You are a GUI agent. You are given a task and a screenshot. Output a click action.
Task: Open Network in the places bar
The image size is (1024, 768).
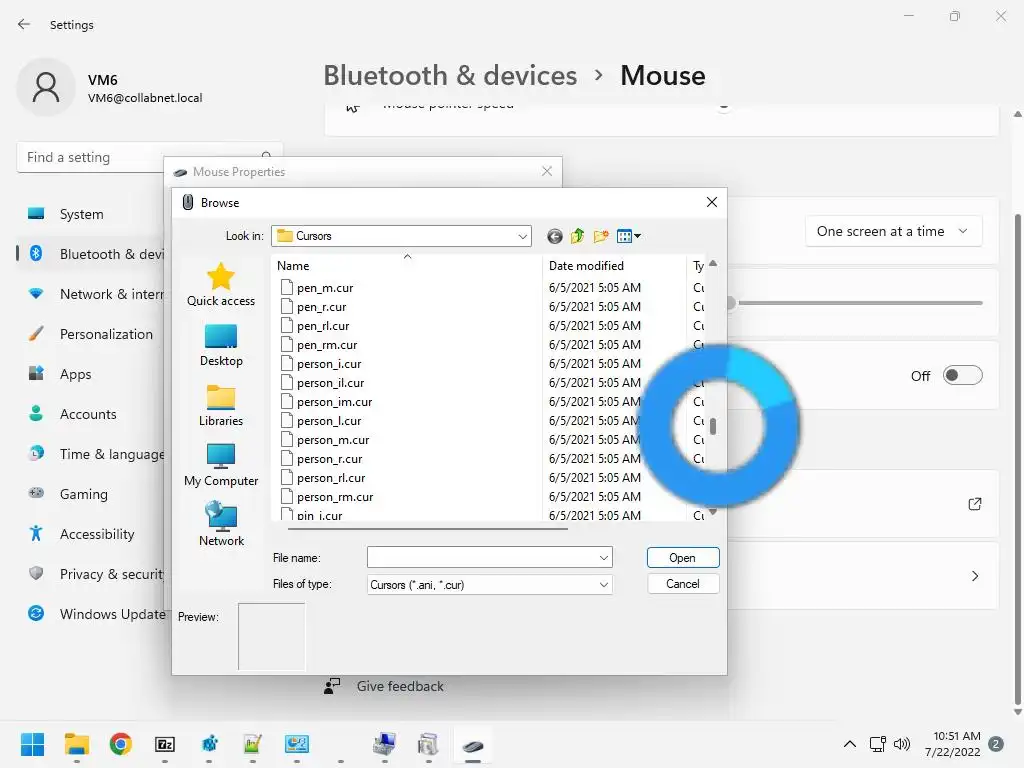[x=221, y=524]
